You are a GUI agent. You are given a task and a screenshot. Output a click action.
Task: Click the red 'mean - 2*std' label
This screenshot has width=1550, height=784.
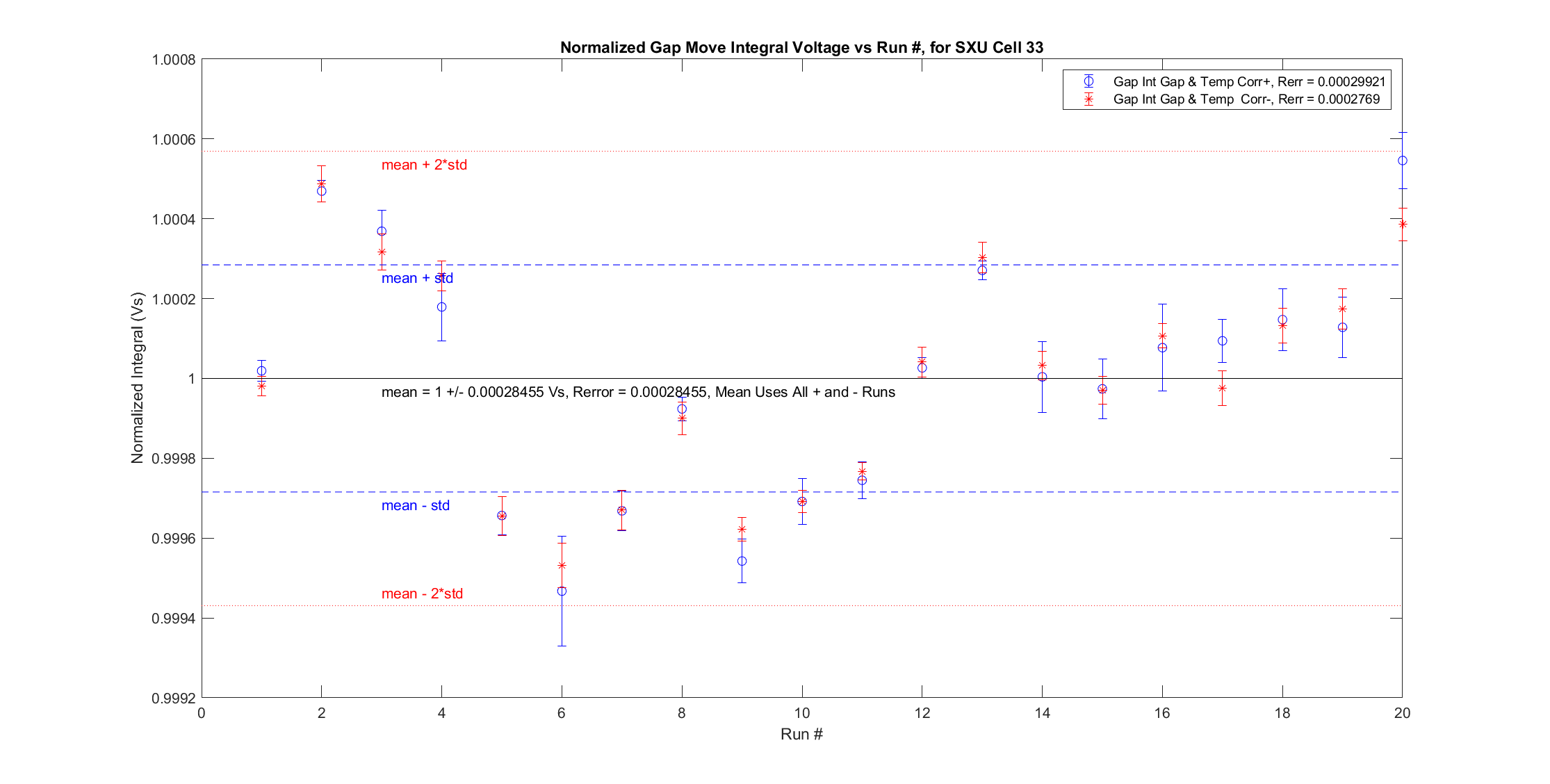tap(422, 594)
